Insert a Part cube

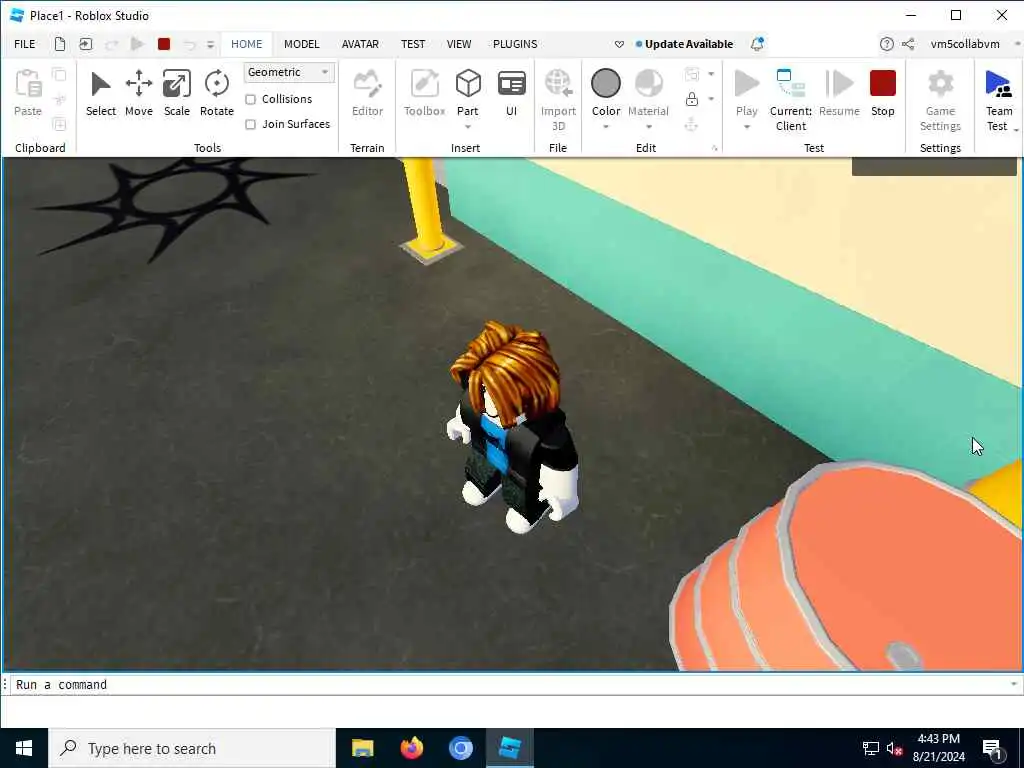(x=468, y=84)
